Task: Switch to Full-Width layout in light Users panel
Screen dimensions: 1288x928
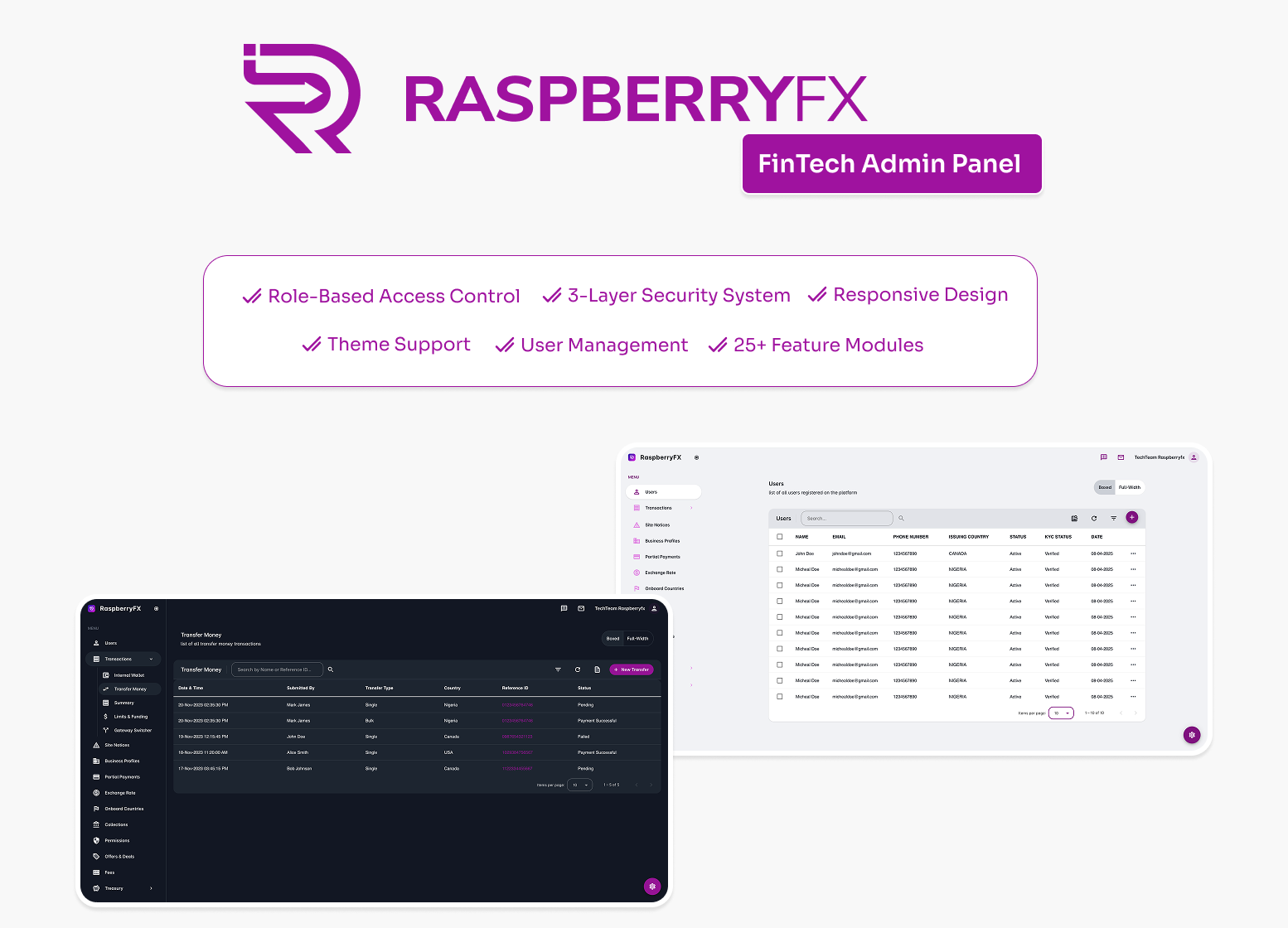Action: [x=1129, y=487]
